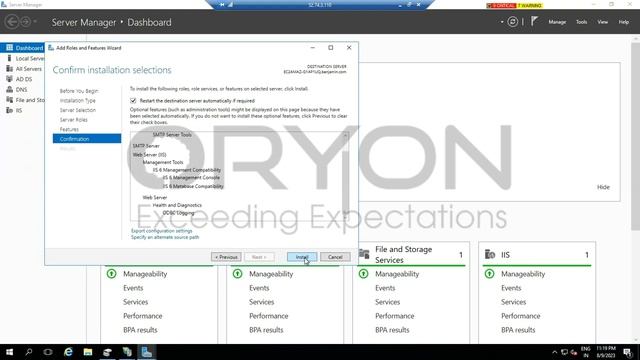640x360 pixels.
Task: Open DNS in sidebar
Action: [x=17, y=89]
